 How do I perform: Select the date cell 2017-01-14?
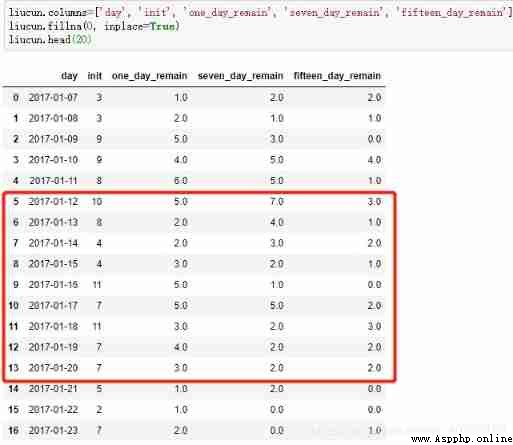pyautogui.click(x=53, y=243)
